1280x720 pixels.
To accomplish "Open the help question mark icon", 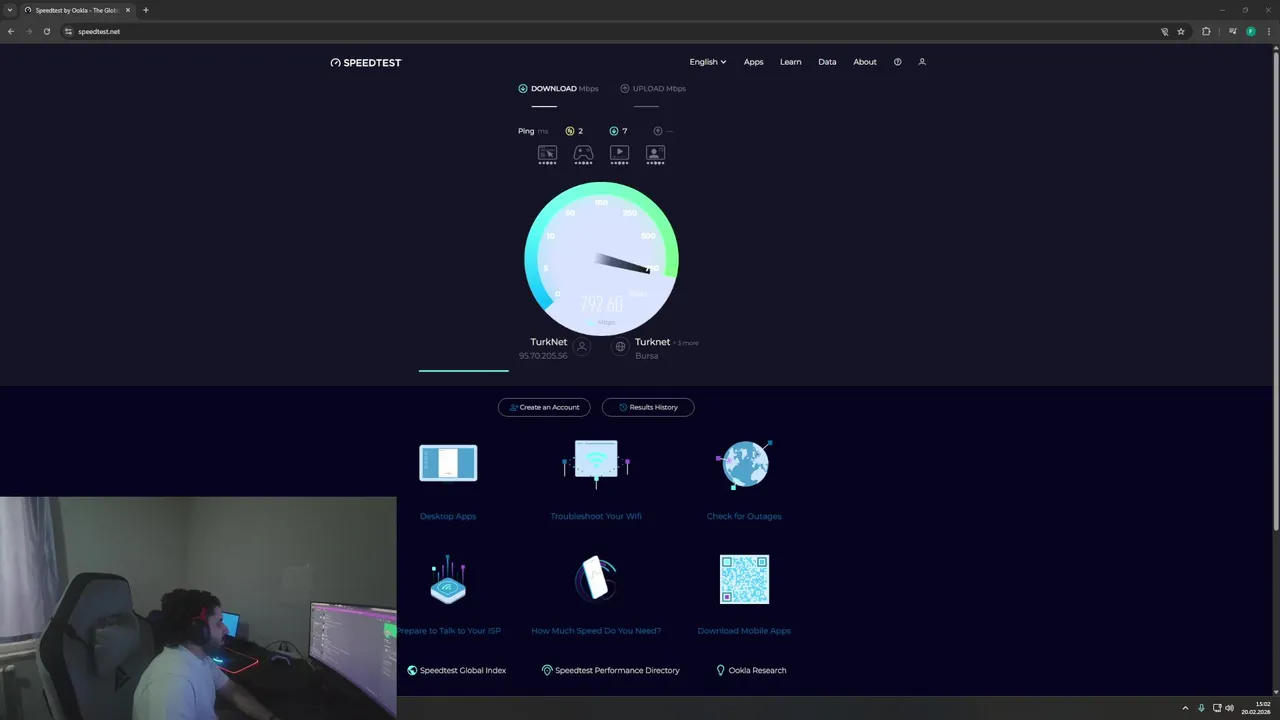I will (897, 62).
